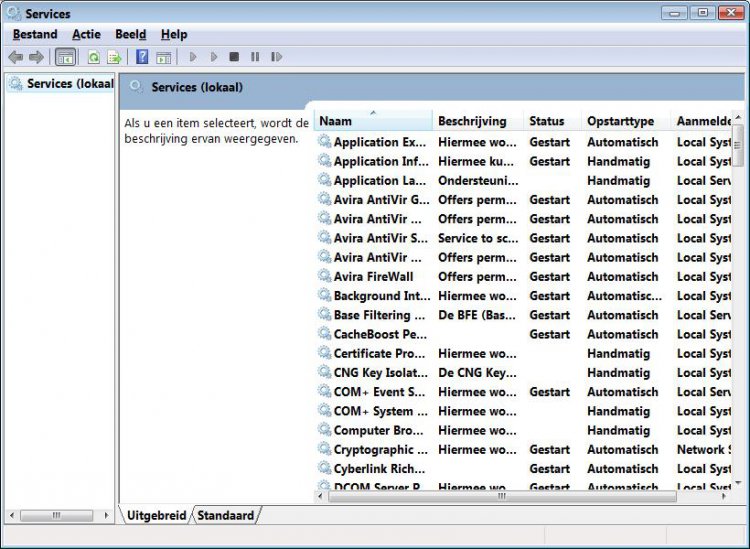Click the second Start service arrow
The width and height of the screenshot is (750, 549).
pos(214,57)
